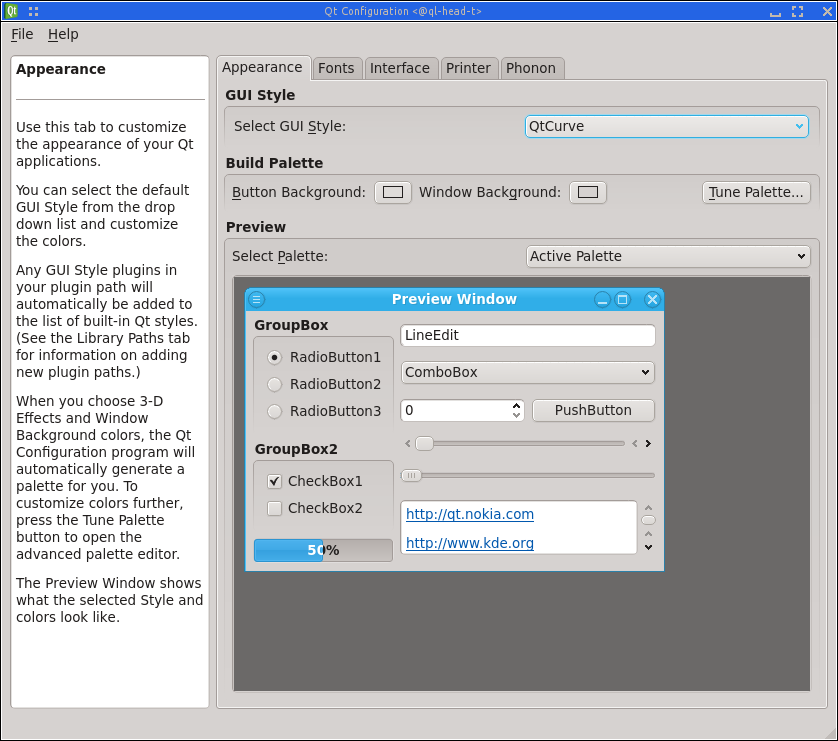
Task: Open the Preview Window menu icon
Action: (256, 299)
